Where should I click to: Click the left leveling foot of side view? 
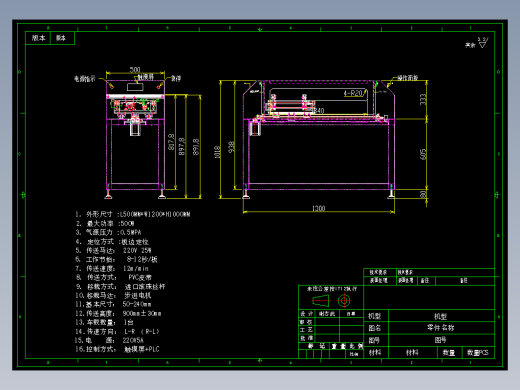246,194
